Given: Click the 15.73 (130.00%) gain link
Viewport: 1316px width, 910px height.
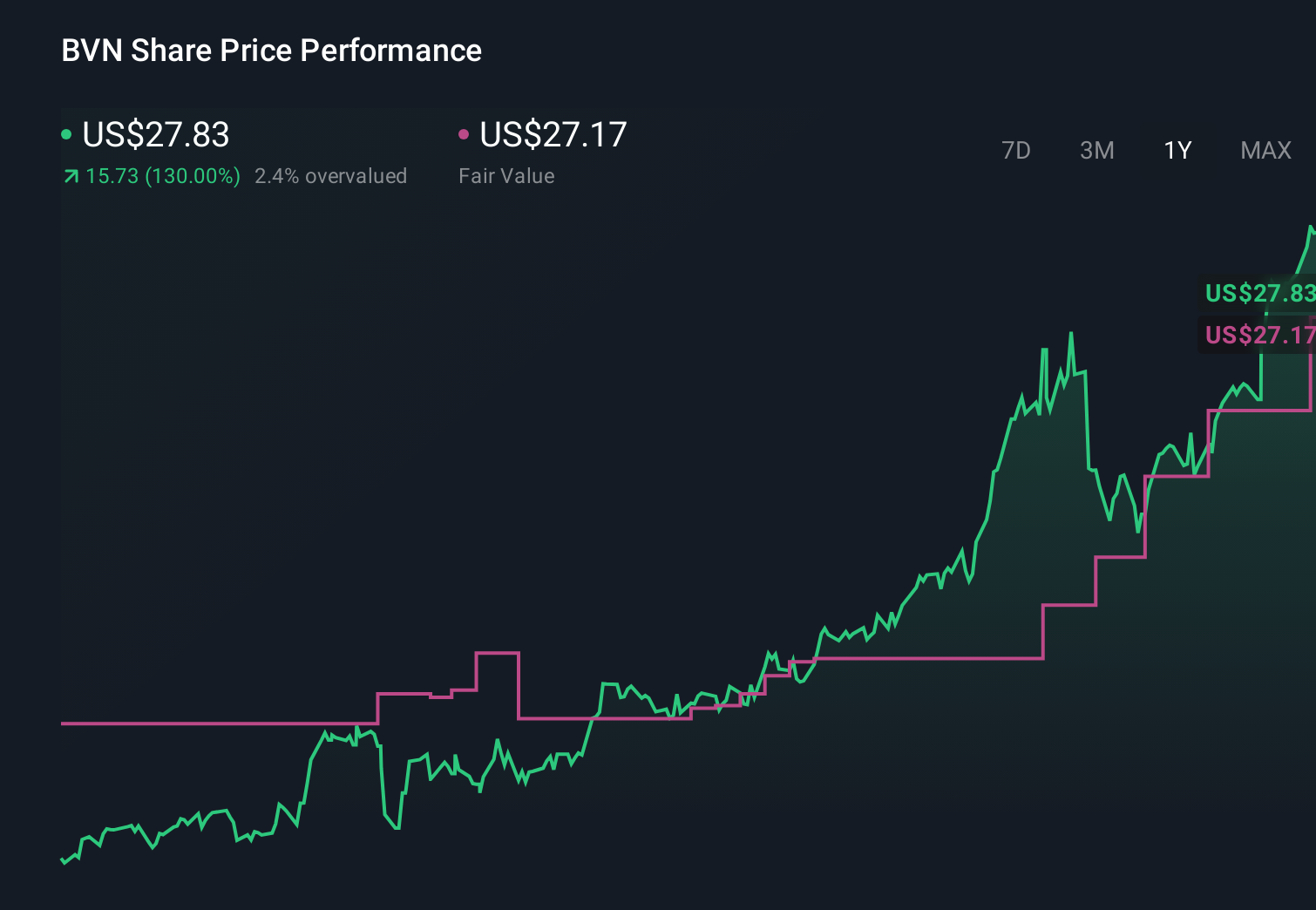Looking at the screenshot, I should 163,176.
